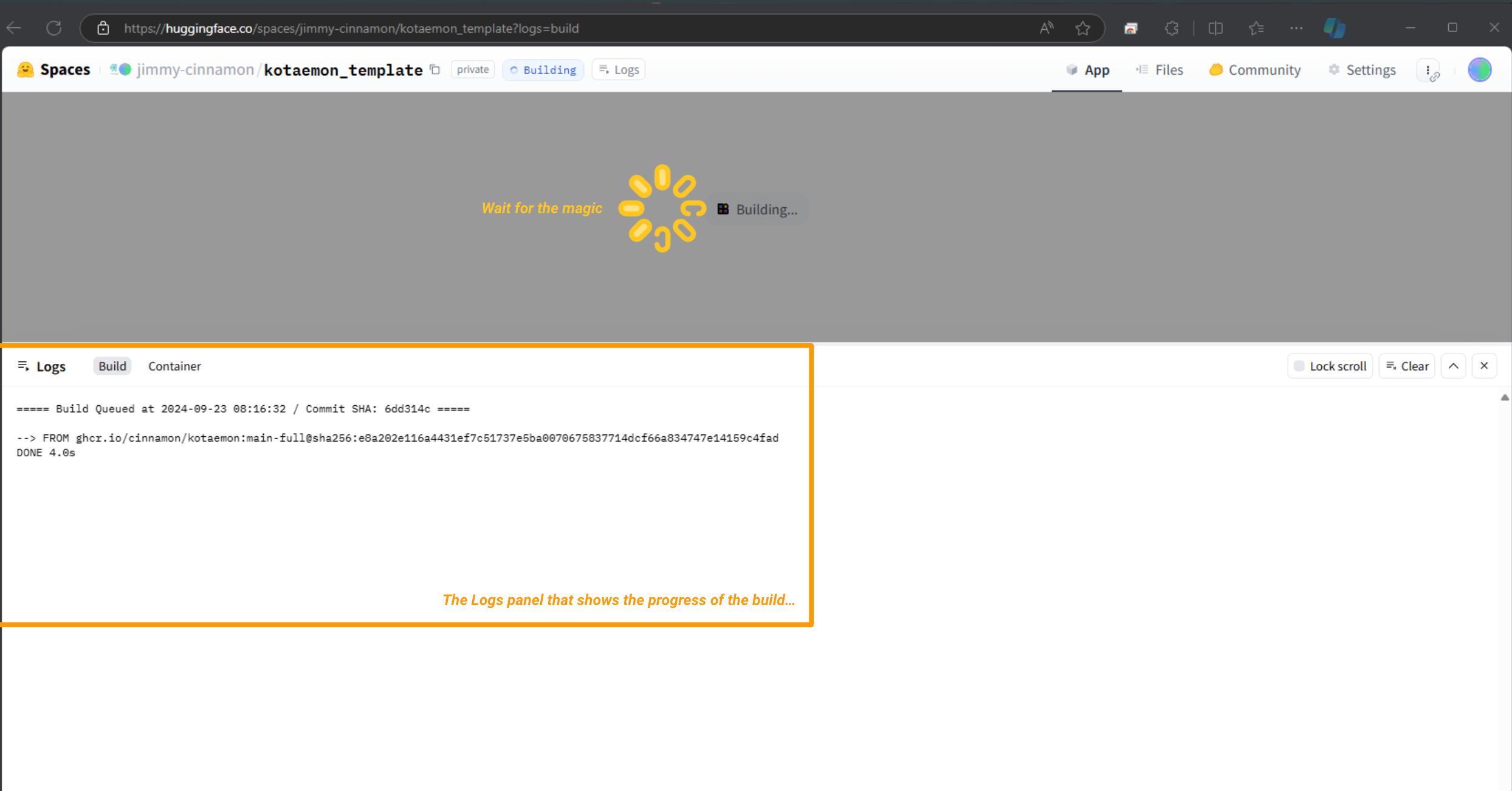Open read aloud icon in address bar
Image resolution: width=1512 pixels, height=791 pixels.
tap(1046, 28)
